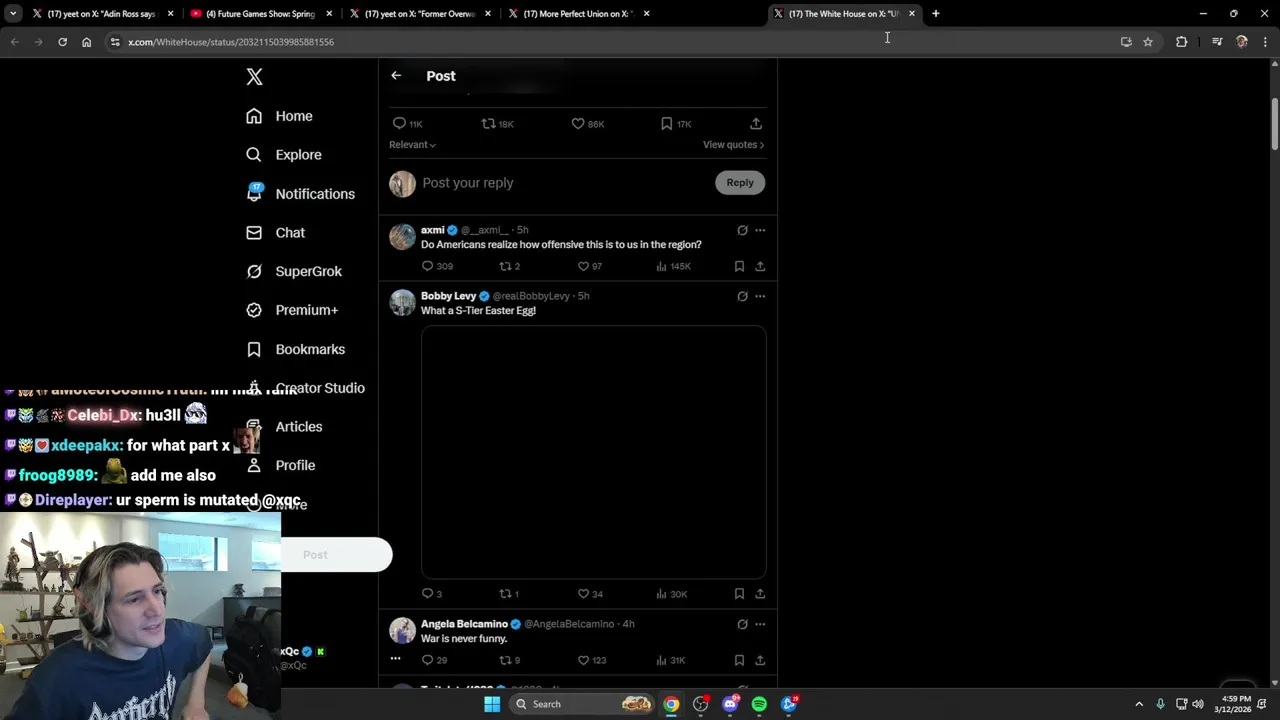1280x720 pixels.
Task: Open the tab search dropdown arrow
Action: [x=13, y=14]
